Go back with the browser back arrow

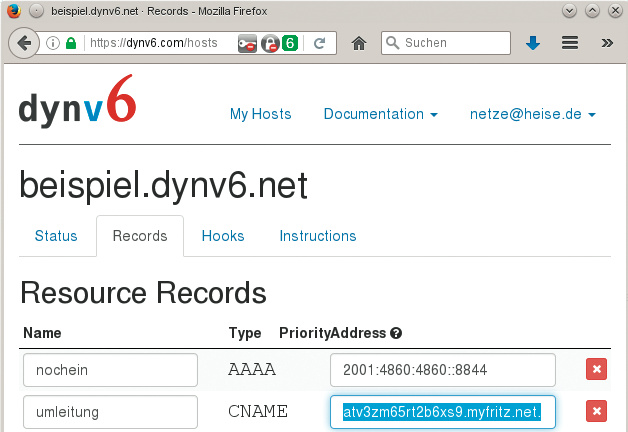[24, 43]
